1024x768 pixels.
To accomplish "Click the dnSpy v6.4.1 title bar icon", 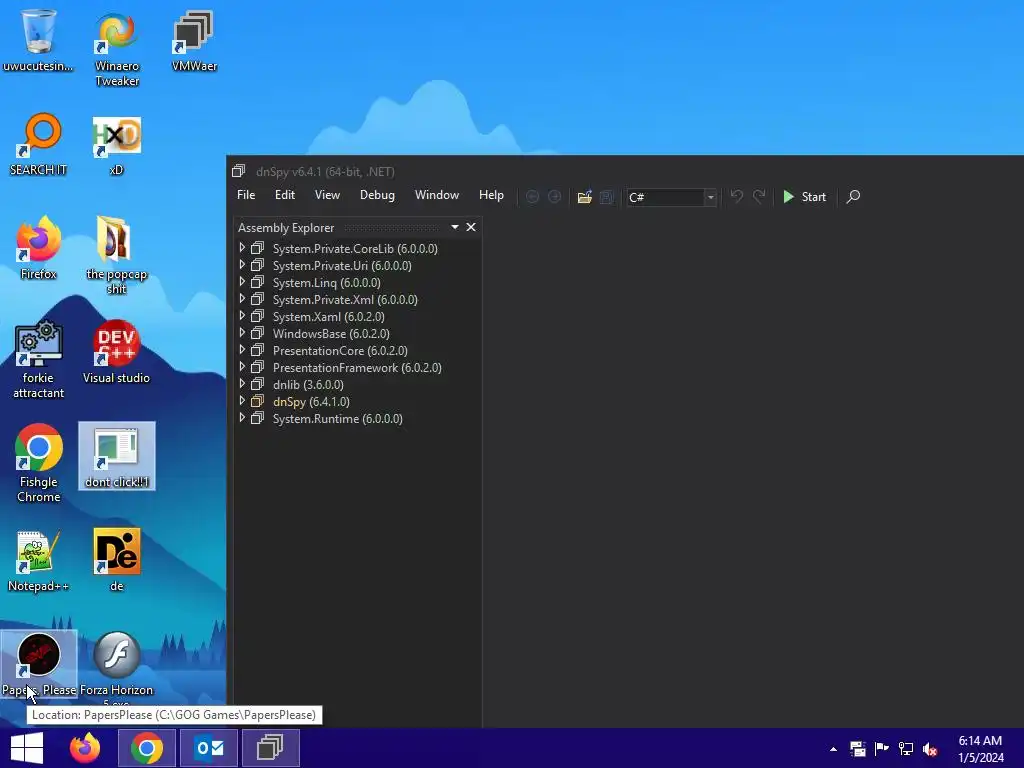I will pyautogui.click(x=238, y=171).
